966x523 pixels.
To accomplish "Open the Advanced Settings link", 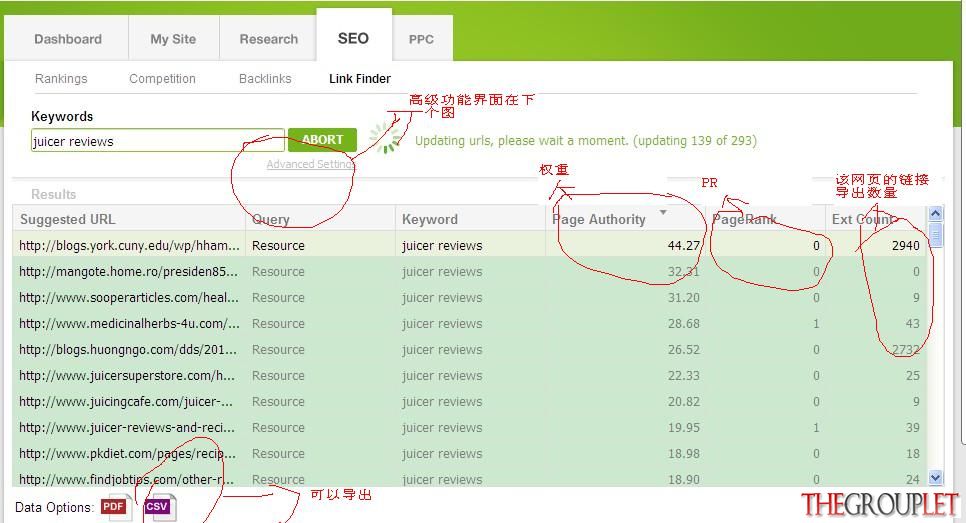I will 310,164.
